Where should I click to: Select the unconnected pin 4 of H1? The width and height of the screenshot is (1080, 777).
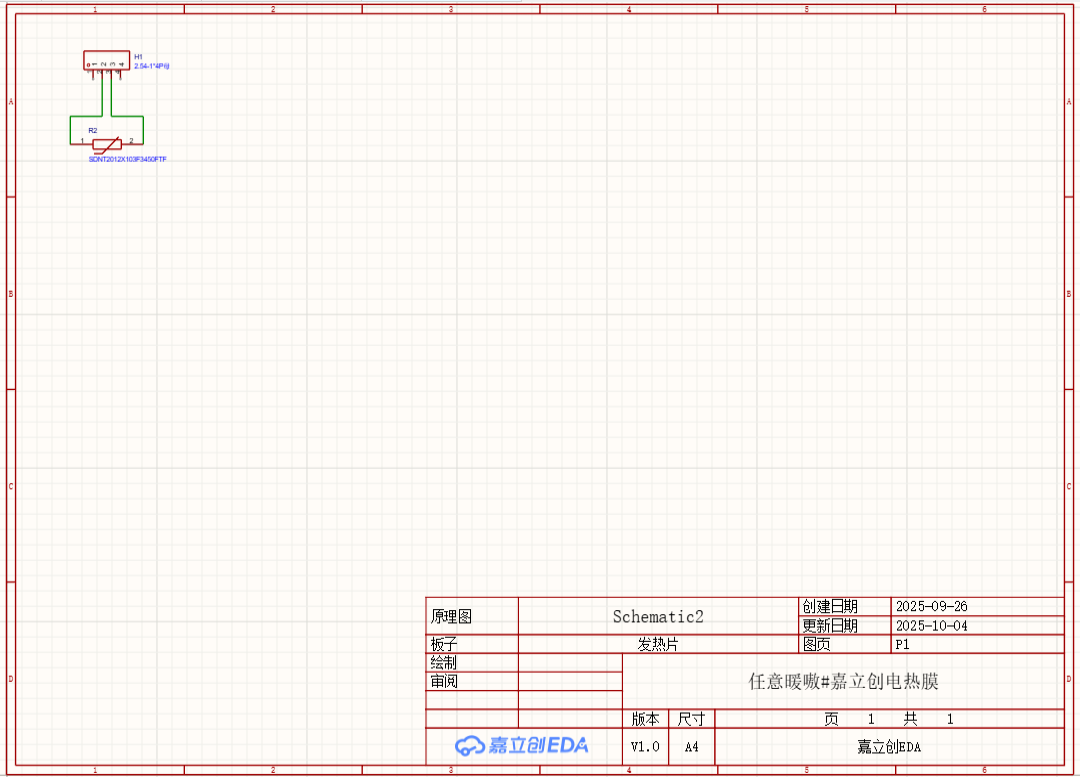(x=121, y=74)
